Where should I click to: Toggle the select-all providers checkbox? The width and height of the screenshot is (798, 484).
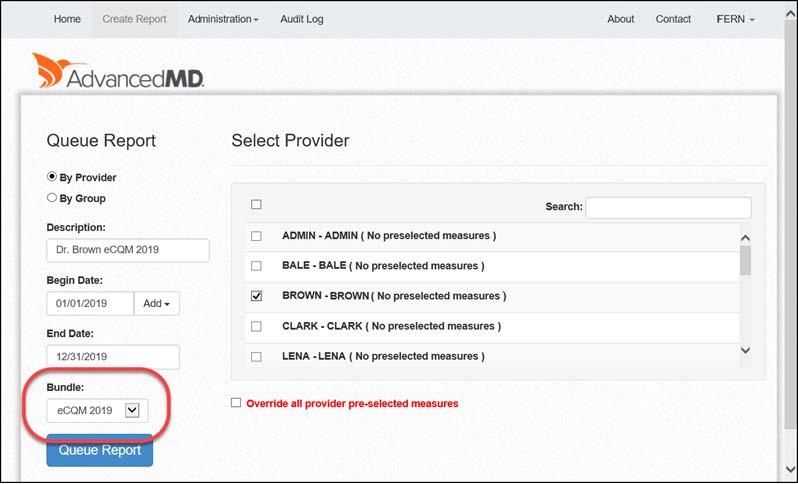[257, 205]
